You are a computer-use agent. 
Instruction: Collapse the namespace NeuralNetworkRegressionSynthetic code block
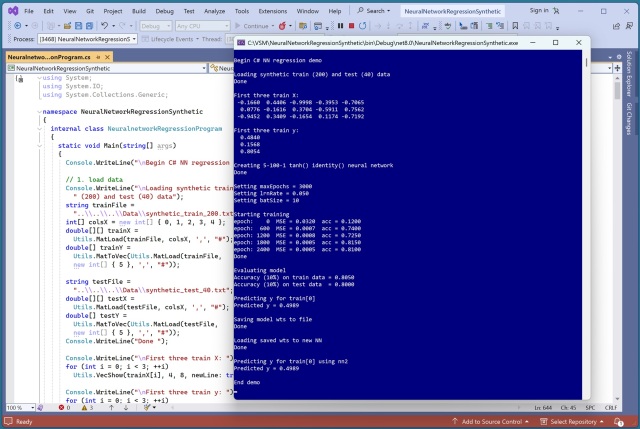(40, 111)
